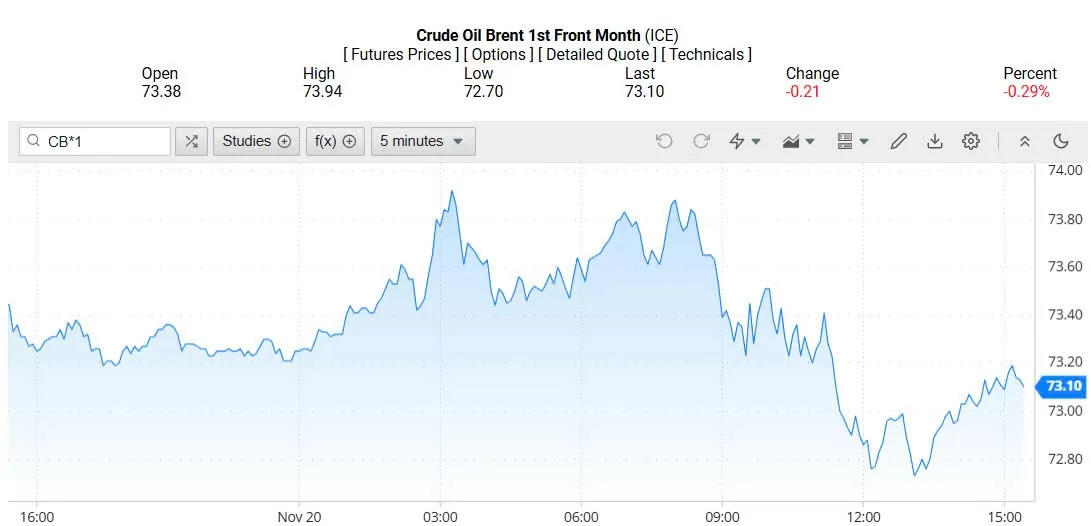The height and width of the screenshot is (526, 1091).
Task: Select the pencil drawing tool
Action: tap(898, 142)
